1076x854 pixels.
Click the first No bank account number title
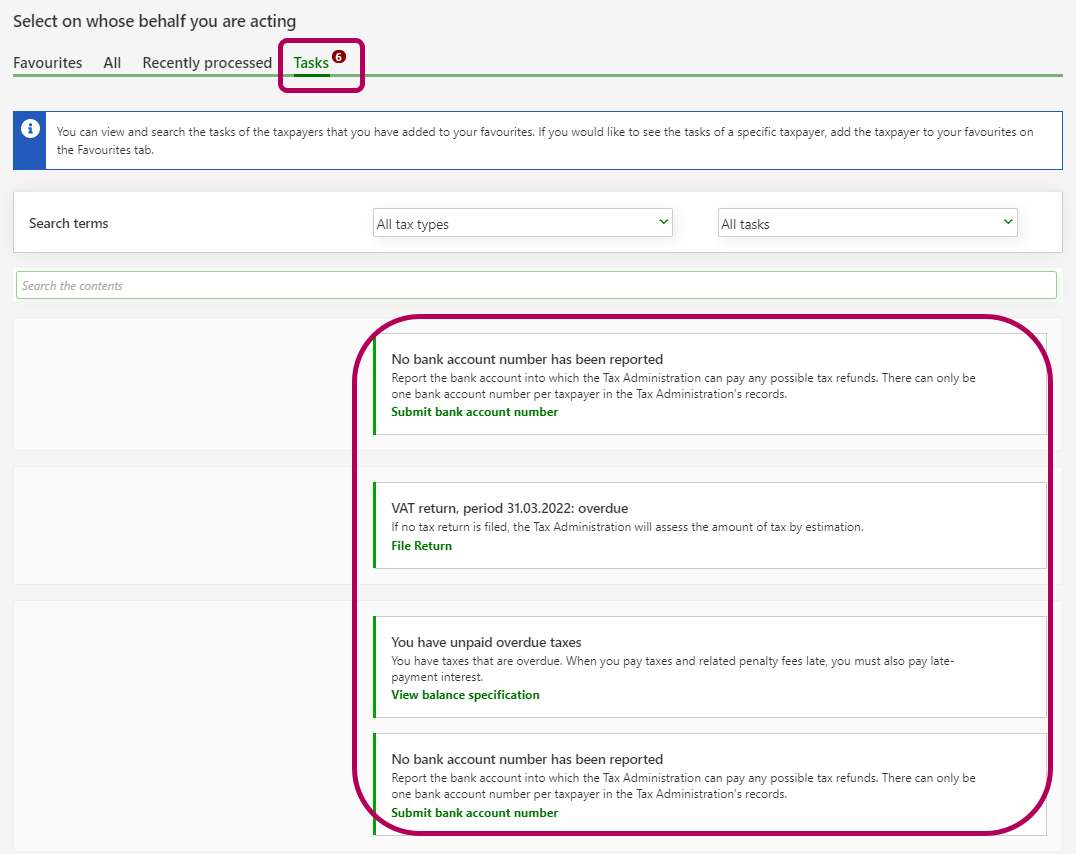click(527, 359)
